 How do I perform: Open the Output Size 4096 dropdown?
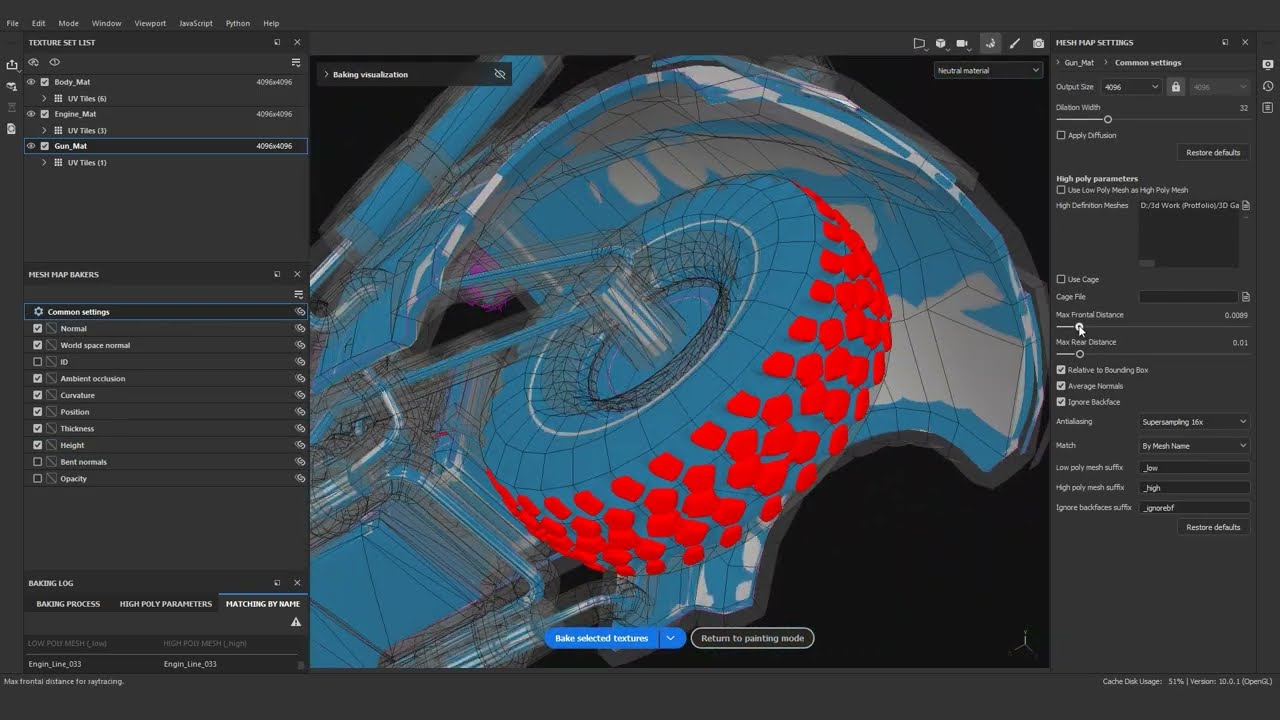pyautogui.click(x=1131, y=87)
